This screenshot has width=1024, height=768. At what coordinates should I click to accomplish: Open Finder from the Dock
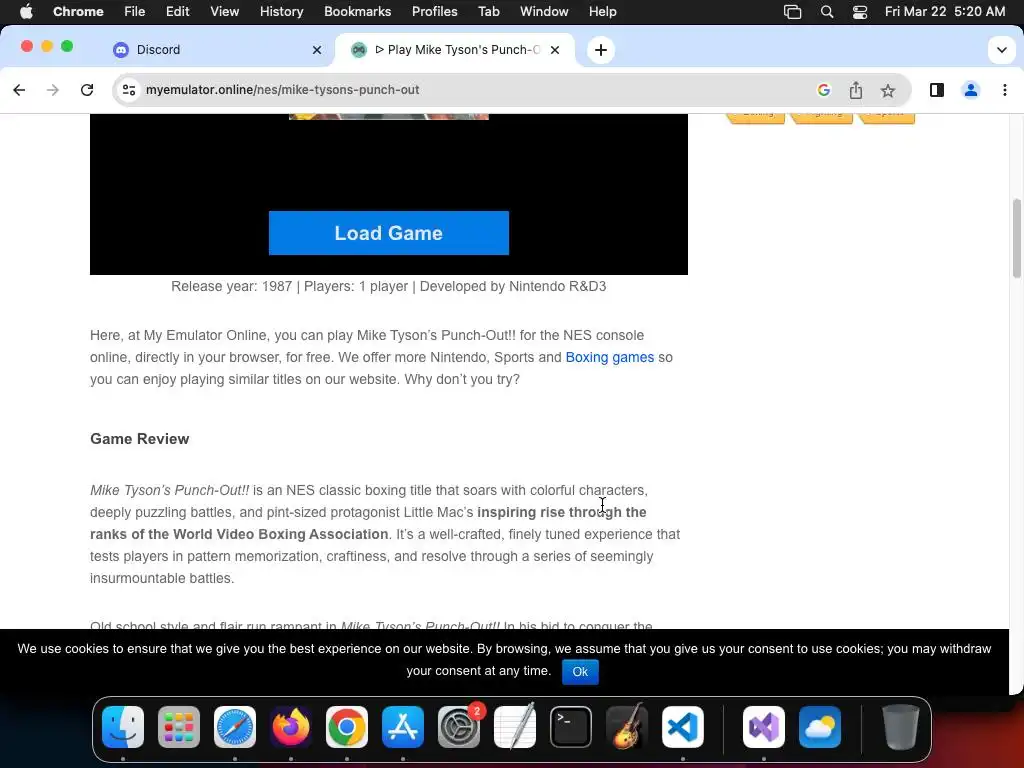tap(123, 727)
